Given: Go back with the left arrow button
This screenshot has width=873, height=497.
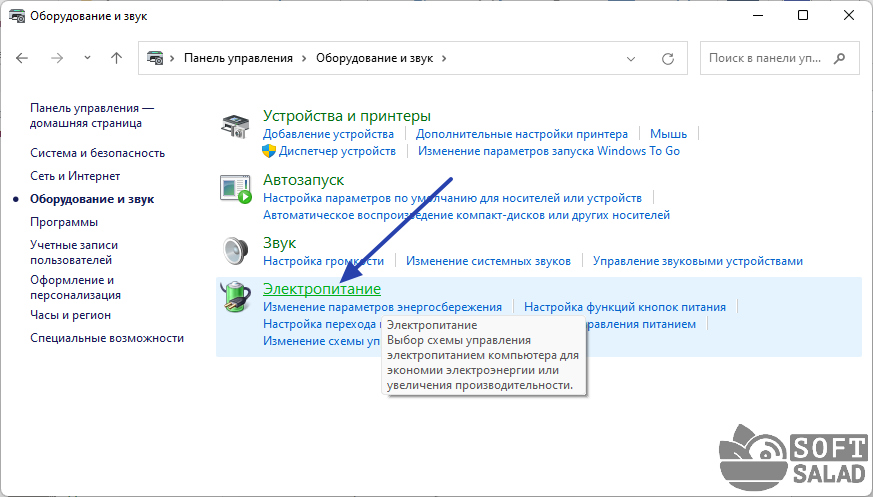Looking at the screenshot, I should (x=22, y=58).
